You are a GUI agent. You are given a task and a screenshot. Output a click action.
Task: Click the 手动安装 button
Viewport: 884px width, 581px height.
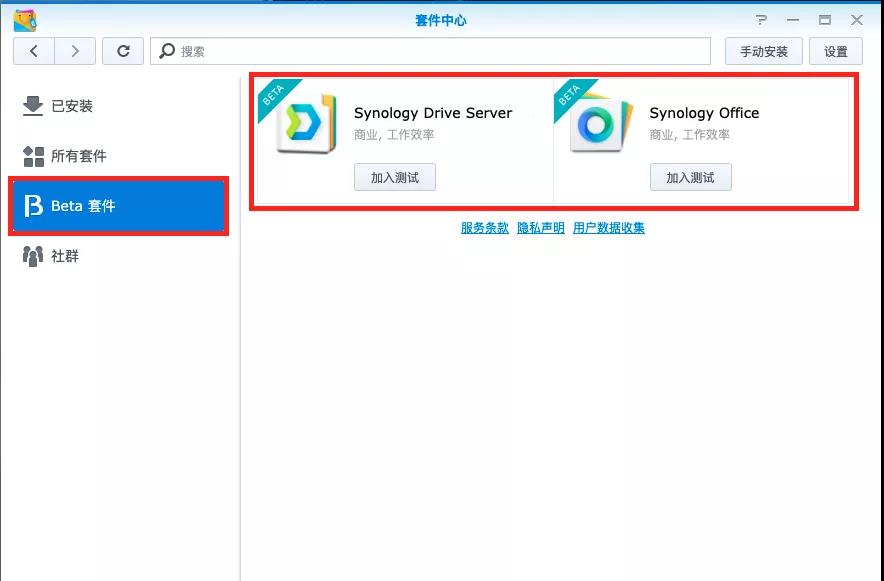coord(763,51)
